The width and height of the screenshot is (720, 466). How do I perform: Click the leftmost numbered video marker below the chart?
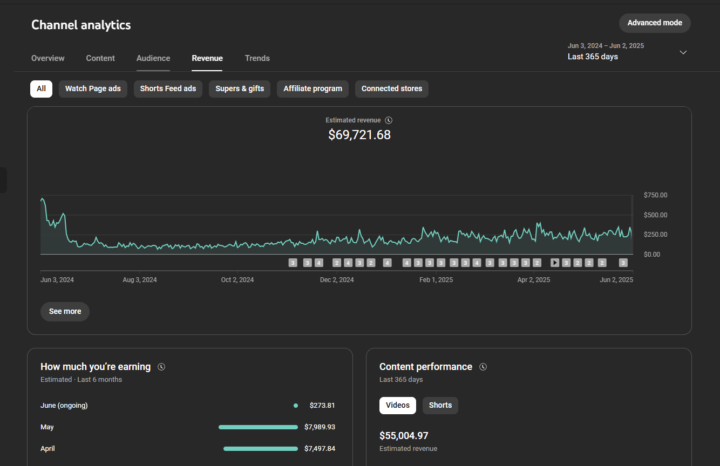(x=293, y=263)
